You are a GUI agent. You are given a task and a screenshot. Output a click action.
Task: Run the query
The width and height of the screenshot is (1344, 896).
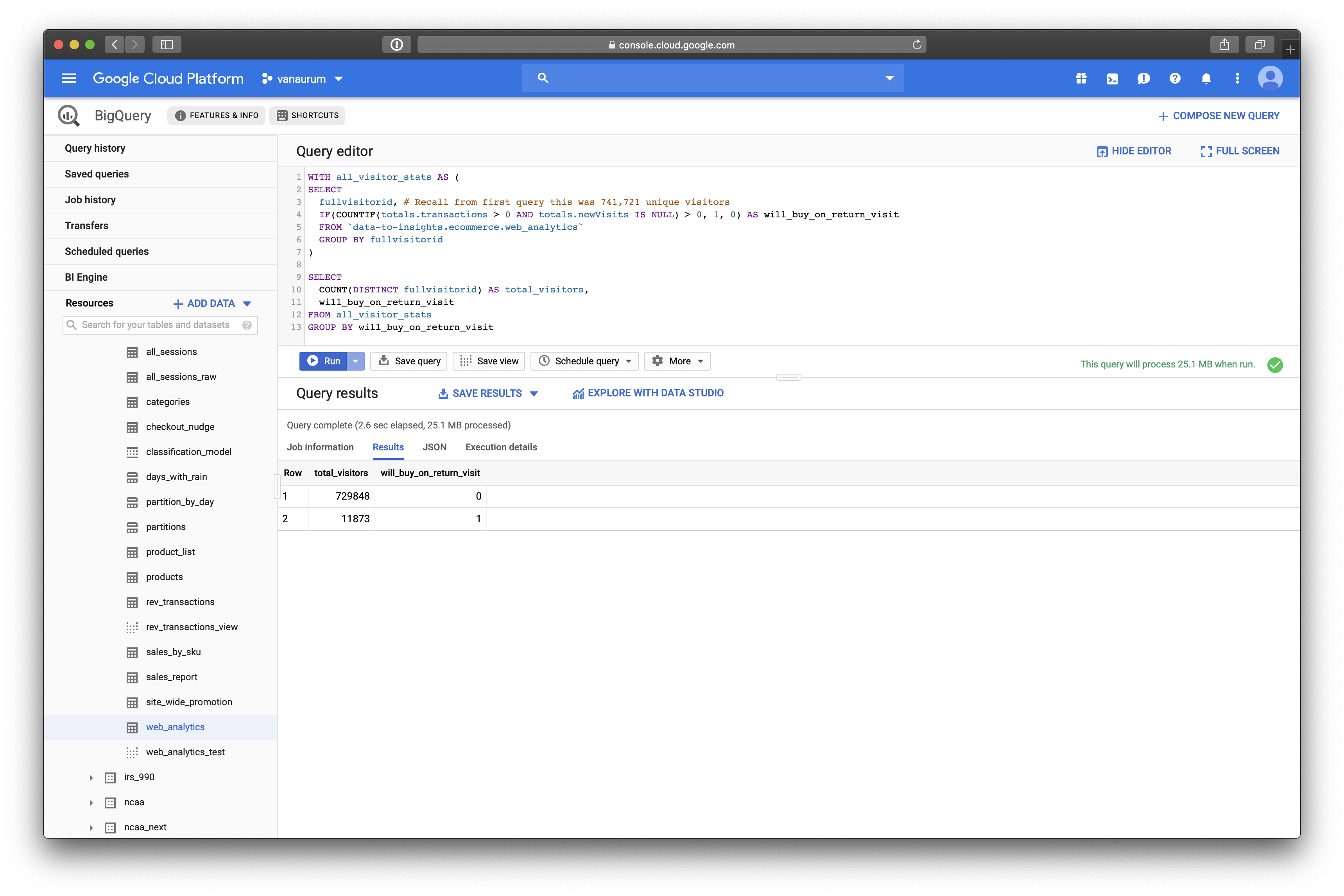click(323, 361)
